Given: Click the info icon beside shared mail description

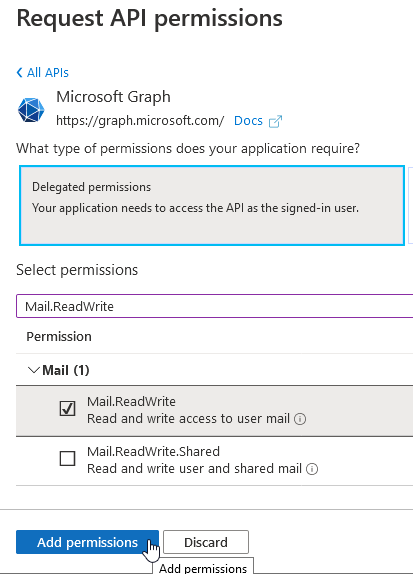Looking at the screenshot, I should click(x=312, y=469).
